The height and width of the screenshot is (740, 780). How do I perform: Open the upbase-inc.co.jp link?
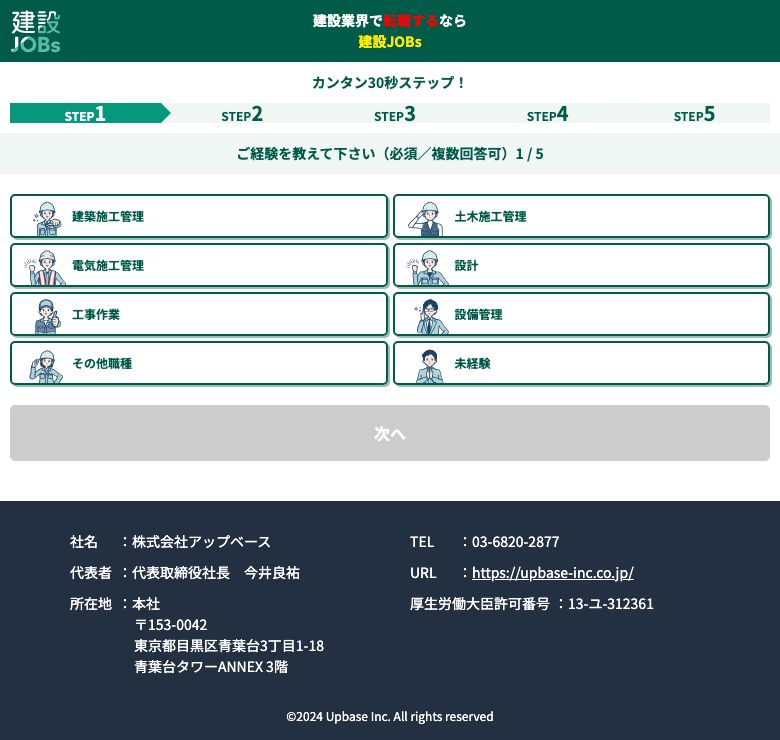(x=553, y=573)
